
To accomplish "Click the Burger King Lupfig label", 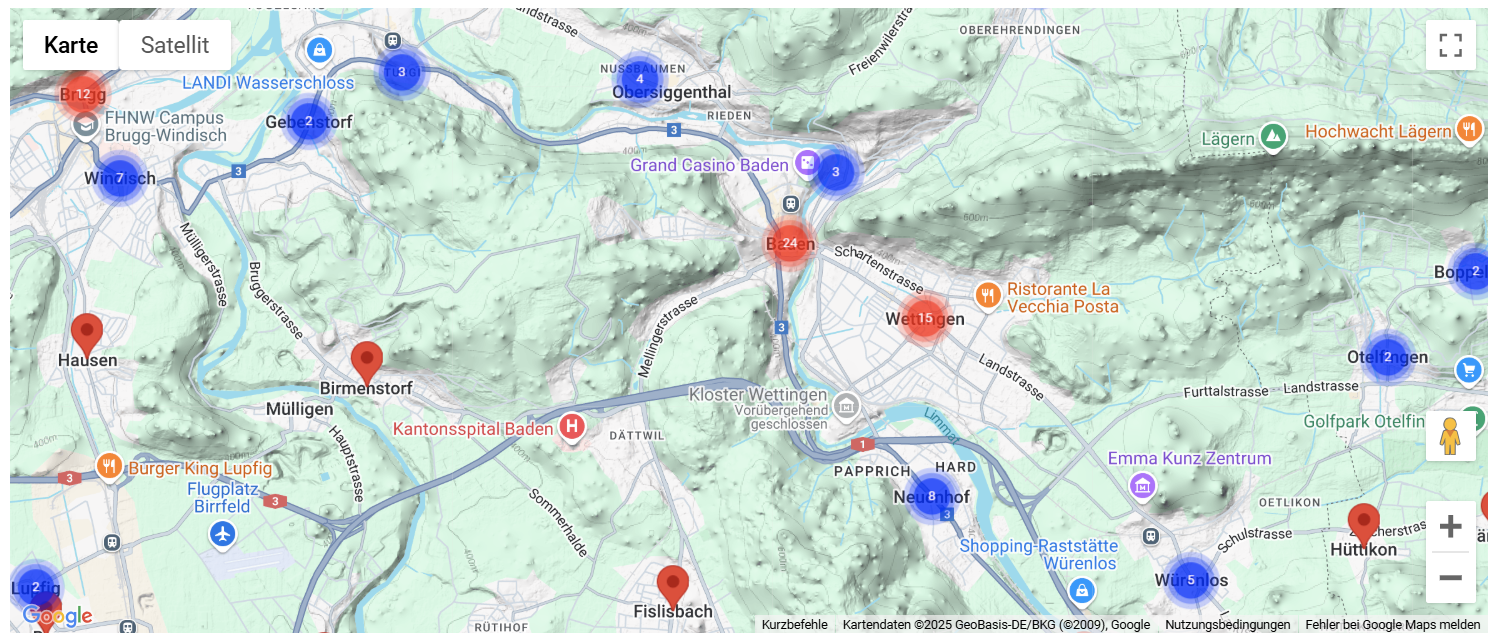I will pos(200,468).
